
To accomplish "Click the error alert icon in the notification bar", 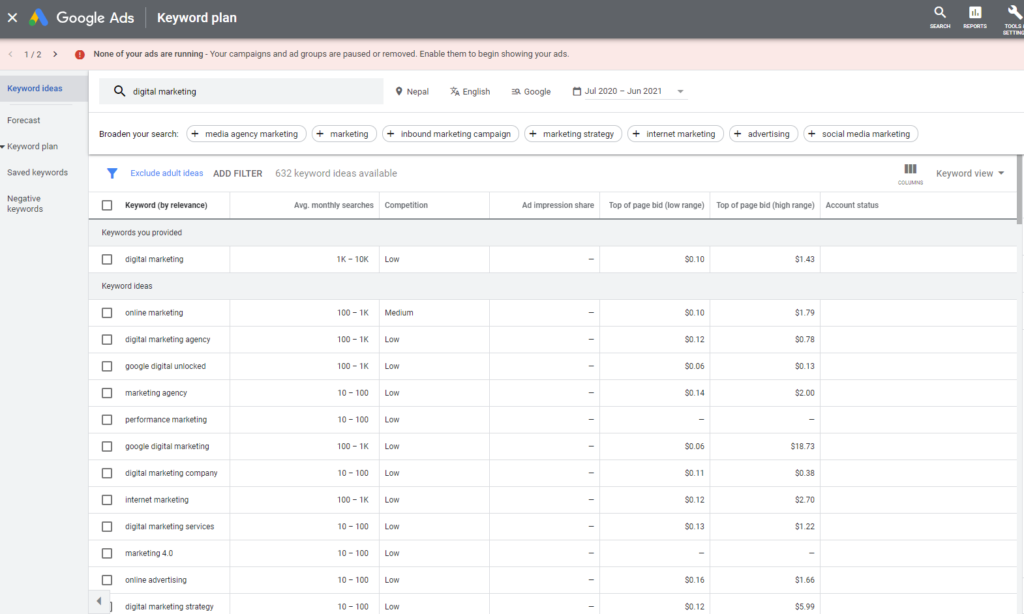I will (x=80, y=56).
